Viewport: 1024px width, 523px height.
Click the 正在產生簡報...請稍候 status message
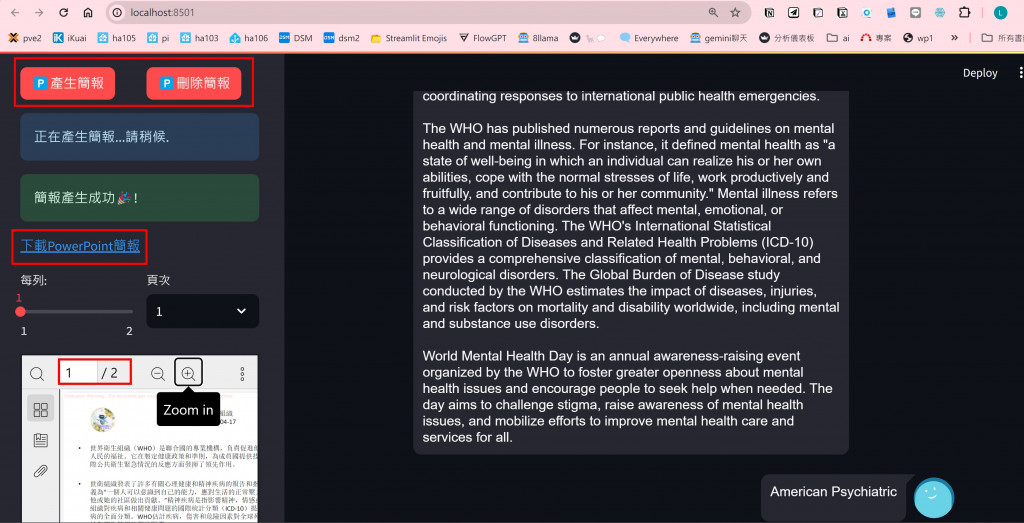click(140, 137)
